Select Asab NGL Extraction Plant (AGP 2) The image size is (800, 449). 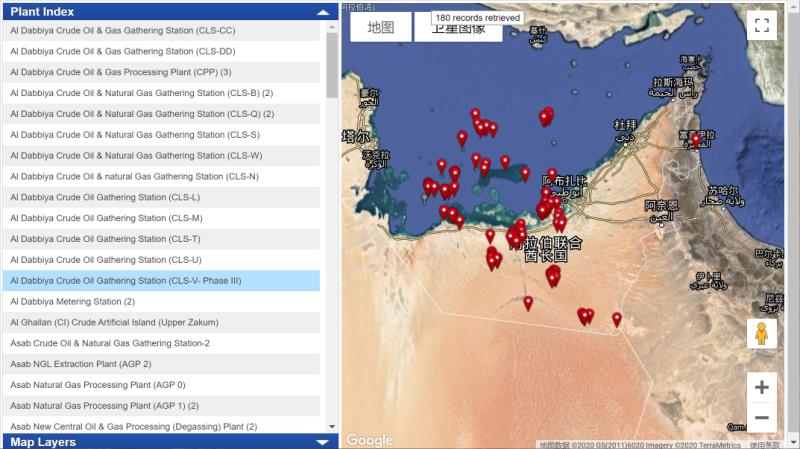[161, 364]
